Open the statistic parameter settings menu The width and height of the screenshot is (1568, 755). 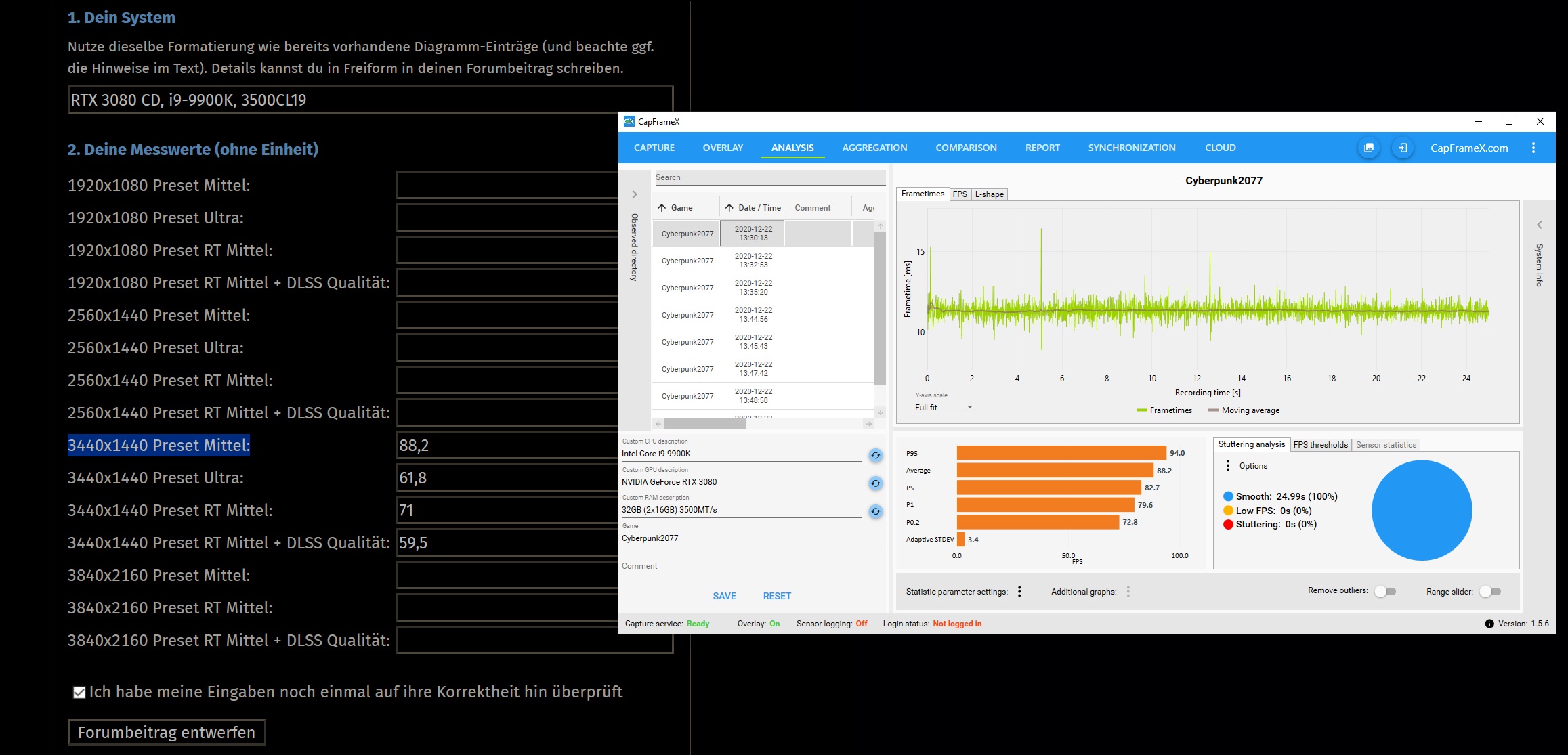(1019, 592)
